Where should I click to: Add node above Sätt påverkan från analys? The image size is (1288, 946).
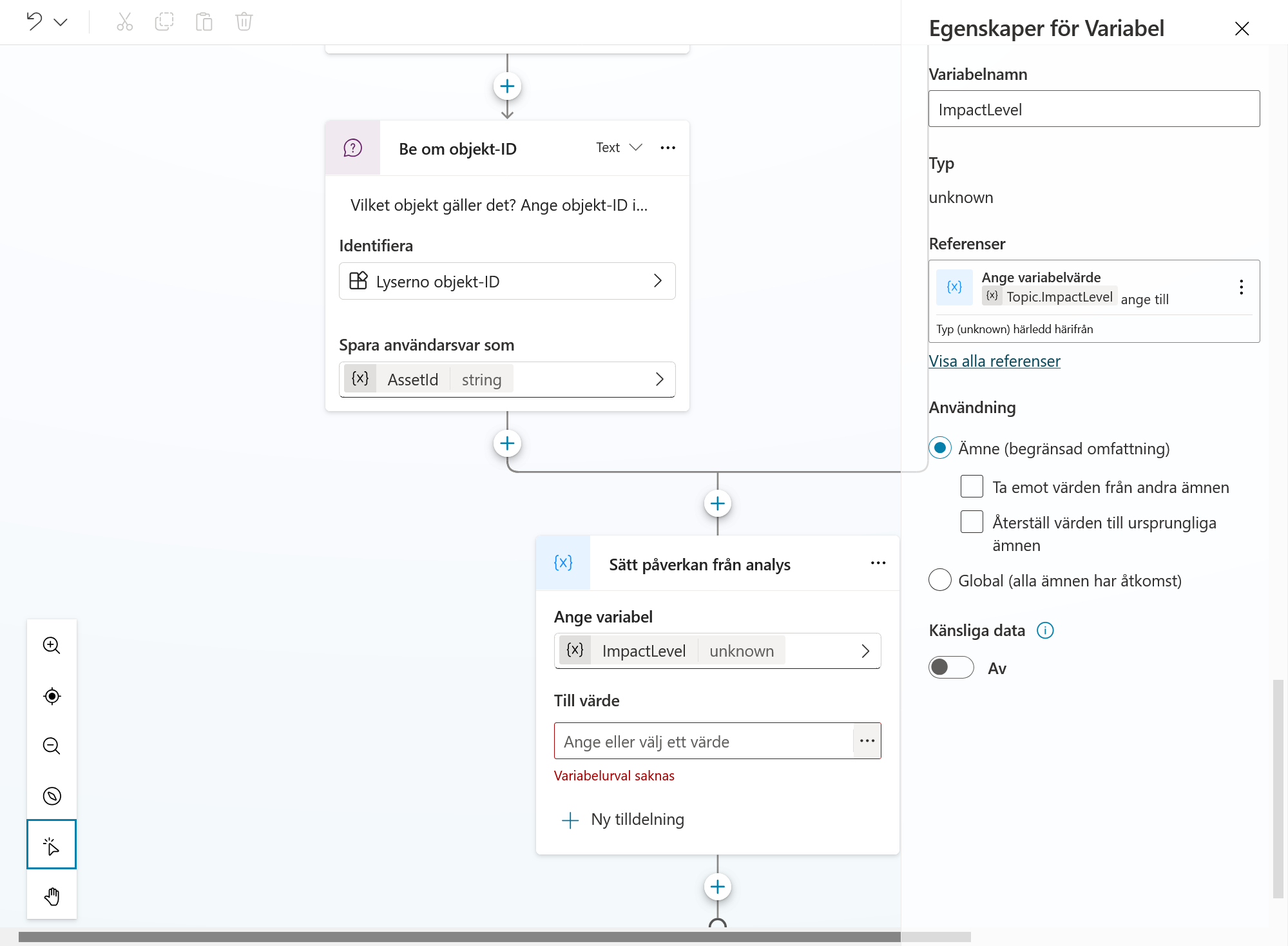718,503
